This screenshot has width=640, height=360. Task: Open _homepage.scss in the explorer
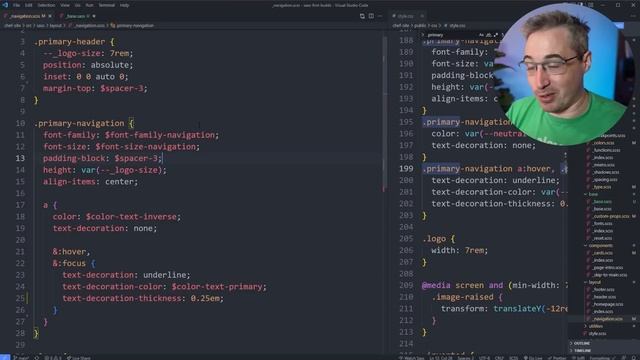608,304
